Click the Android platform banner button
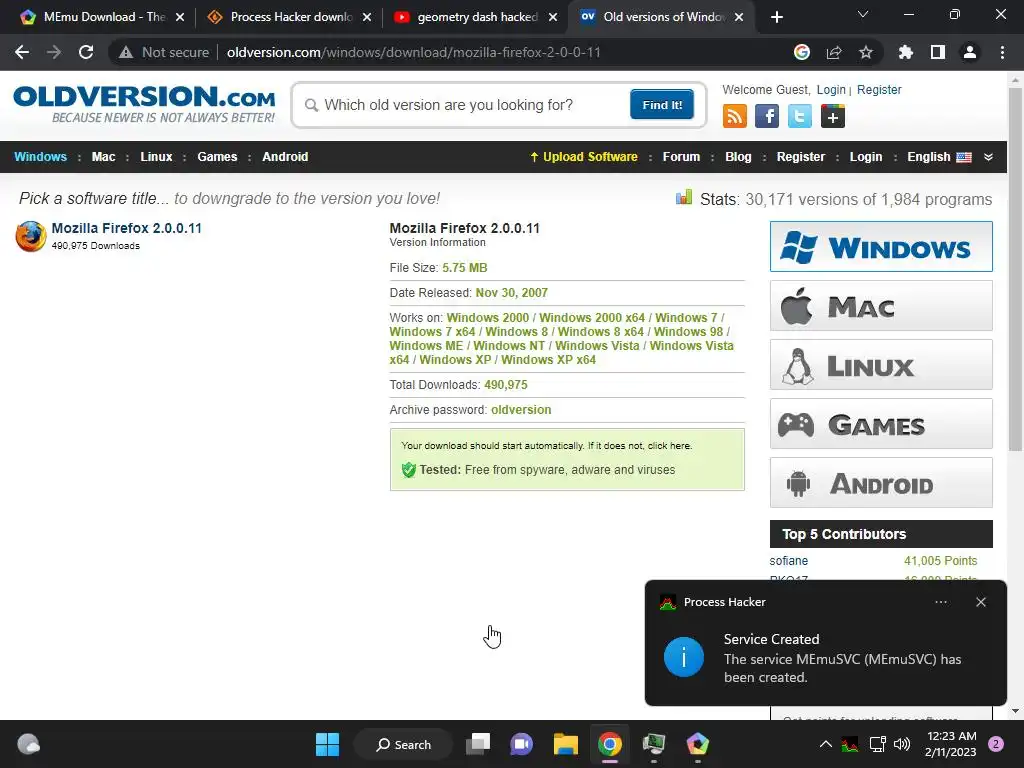 [x=881, y=483]
